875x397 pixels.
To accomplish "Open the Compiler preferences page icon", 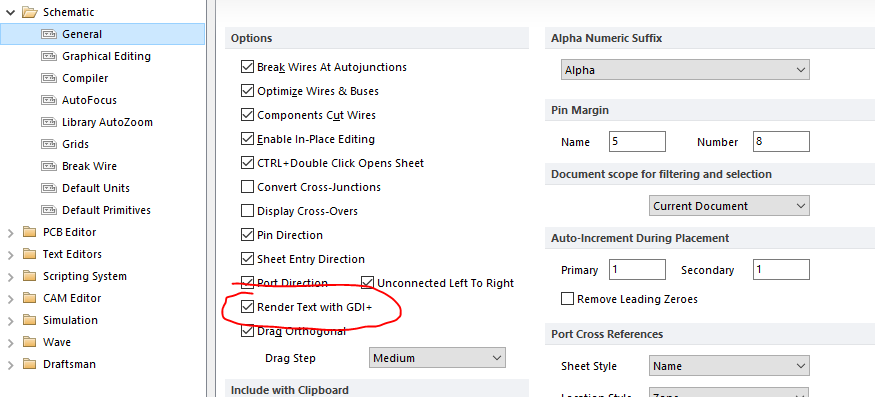I will pos(49,78).
